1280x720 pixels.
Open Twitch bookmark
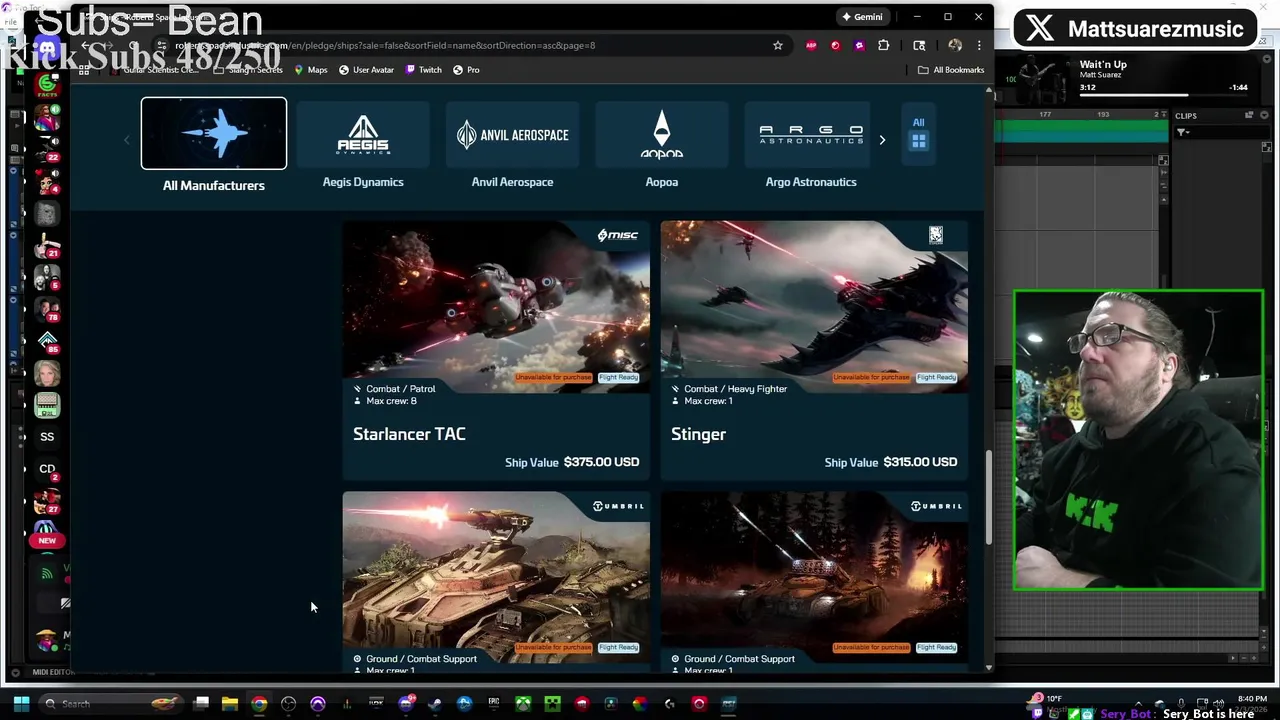423,70
